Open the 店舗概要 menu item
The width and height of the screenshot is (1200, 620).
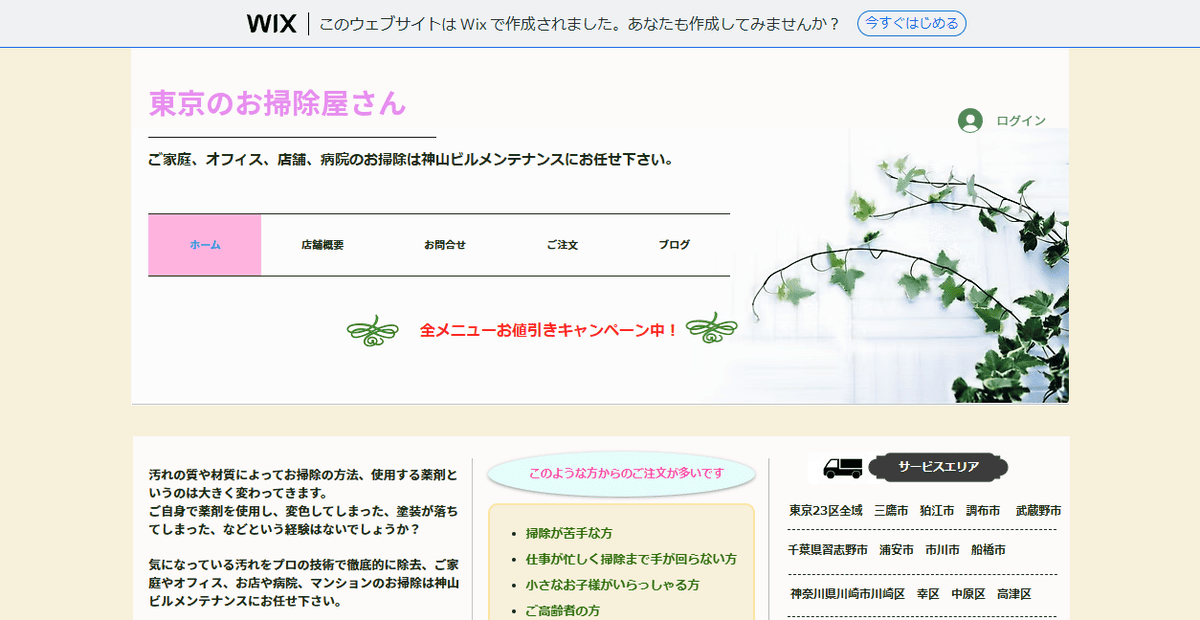(x=322, y=245)
